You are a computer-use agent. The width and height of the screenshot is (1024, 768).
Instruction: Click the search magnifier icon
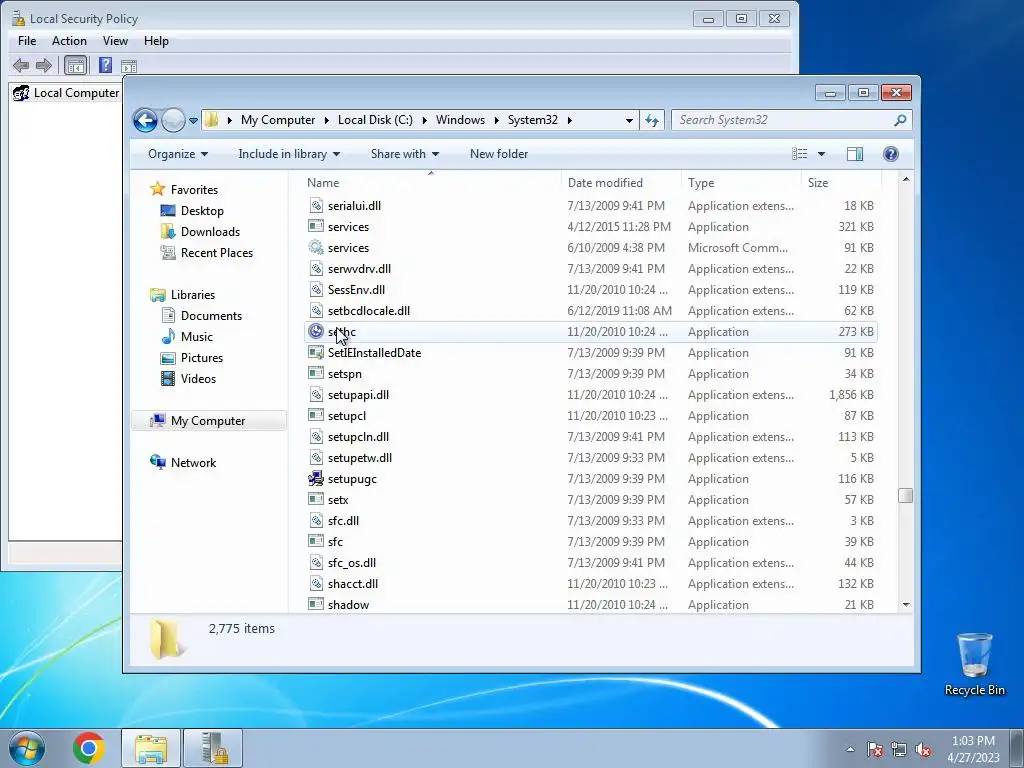pyautogui.click(x=901, y=120)
